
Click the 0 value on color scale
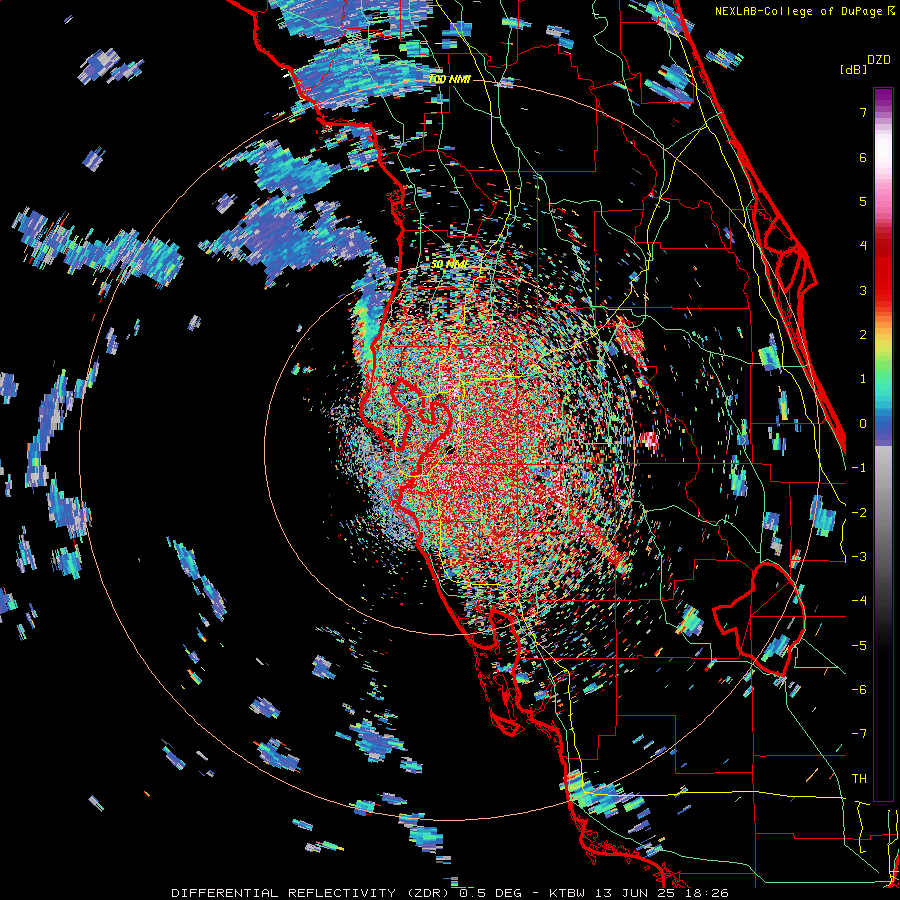point(863,424)
